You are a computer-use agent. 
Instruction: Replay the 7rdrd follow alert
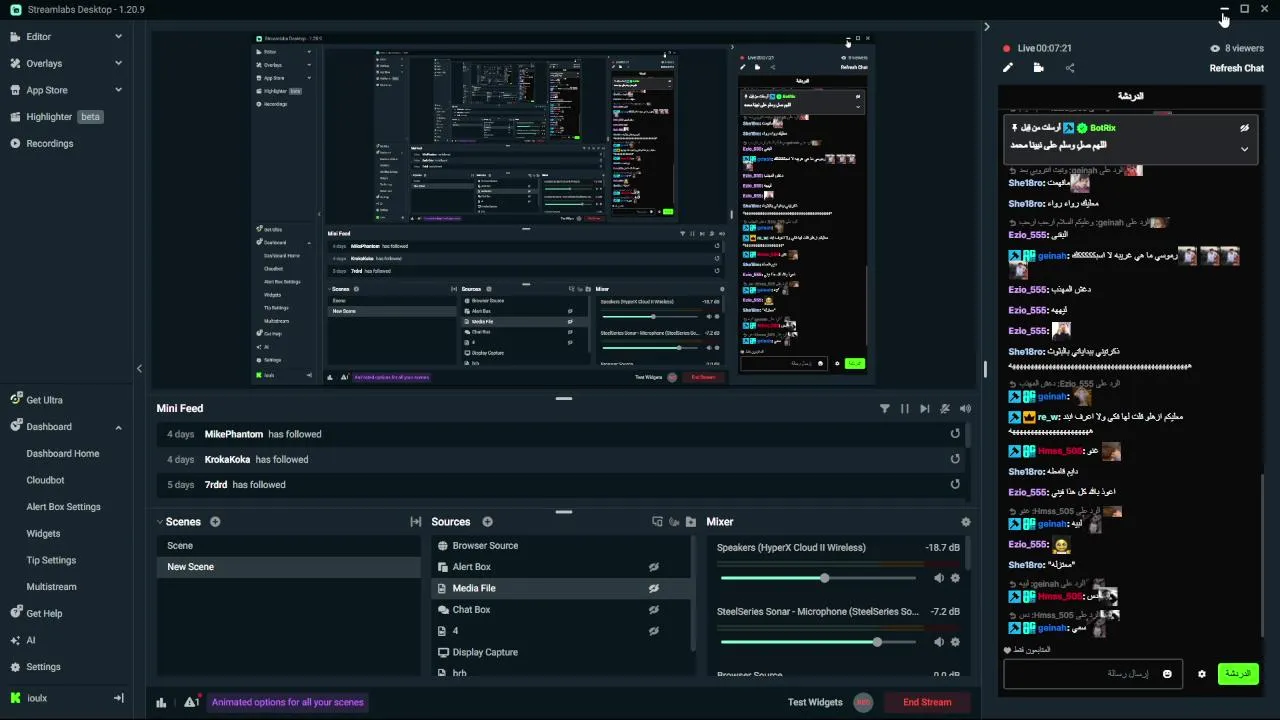tap(955, 484)
